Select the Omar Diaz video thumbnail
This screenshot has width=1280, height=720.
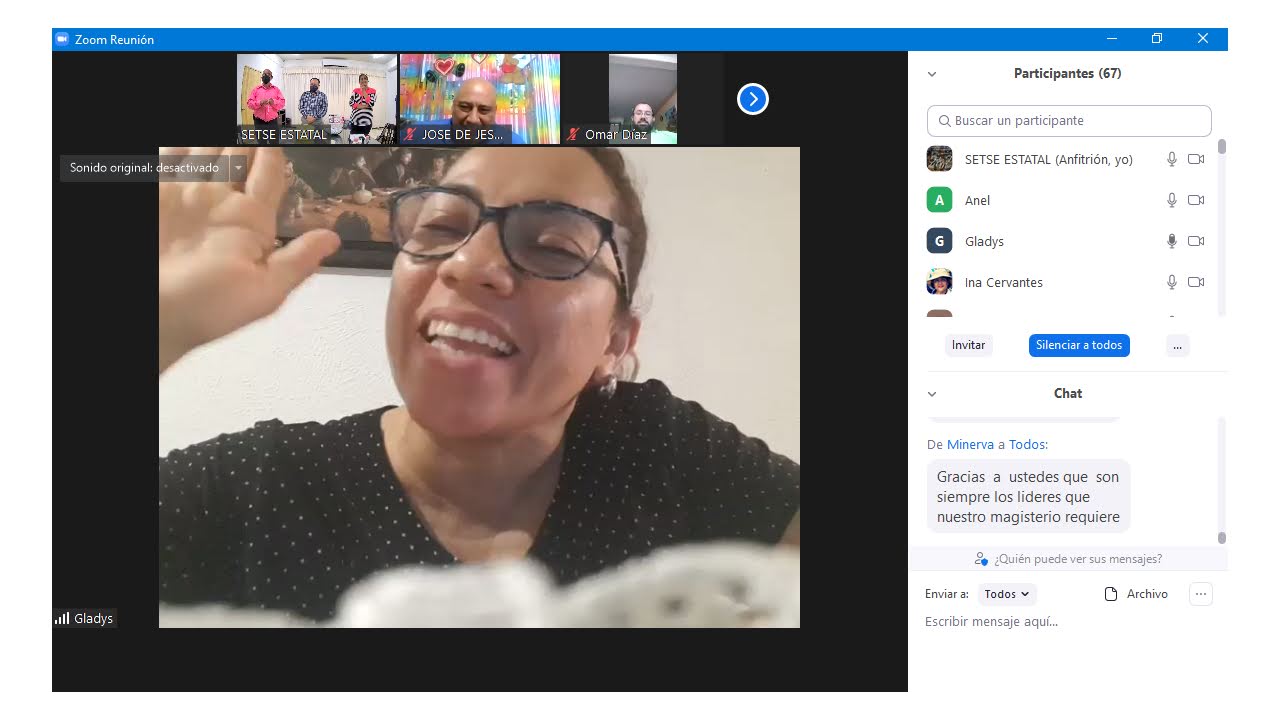click(x=643, y=99)
